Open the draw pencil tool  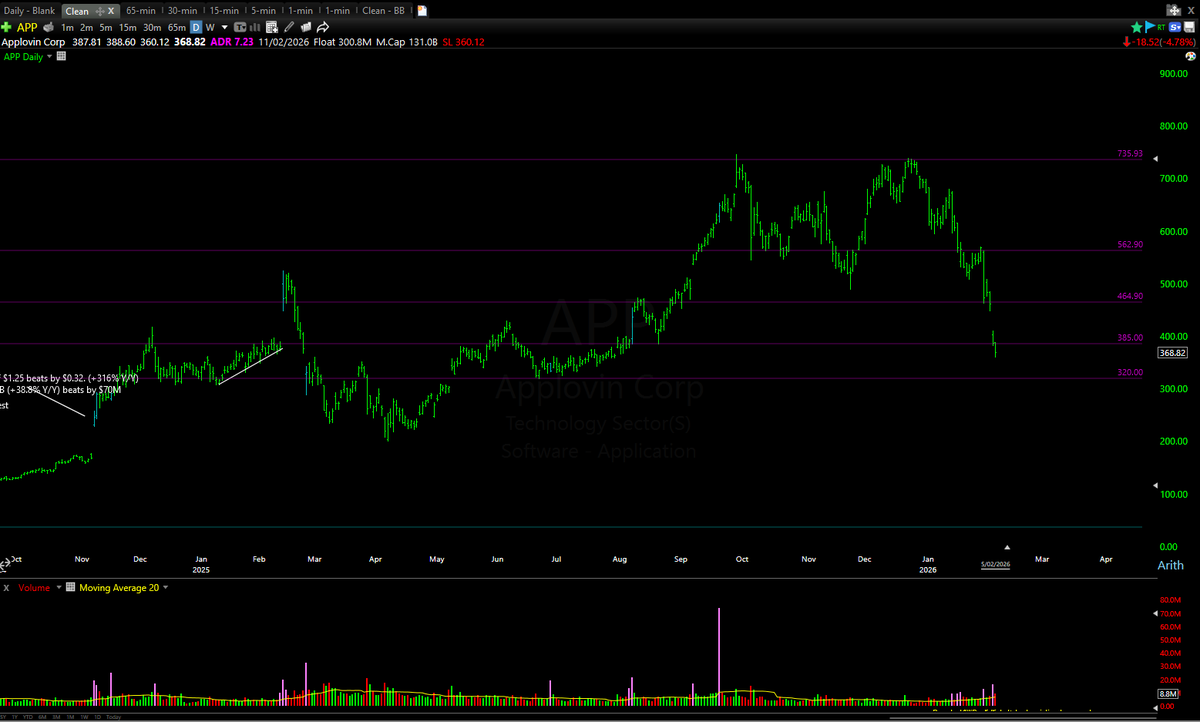(x=290, y=27)
